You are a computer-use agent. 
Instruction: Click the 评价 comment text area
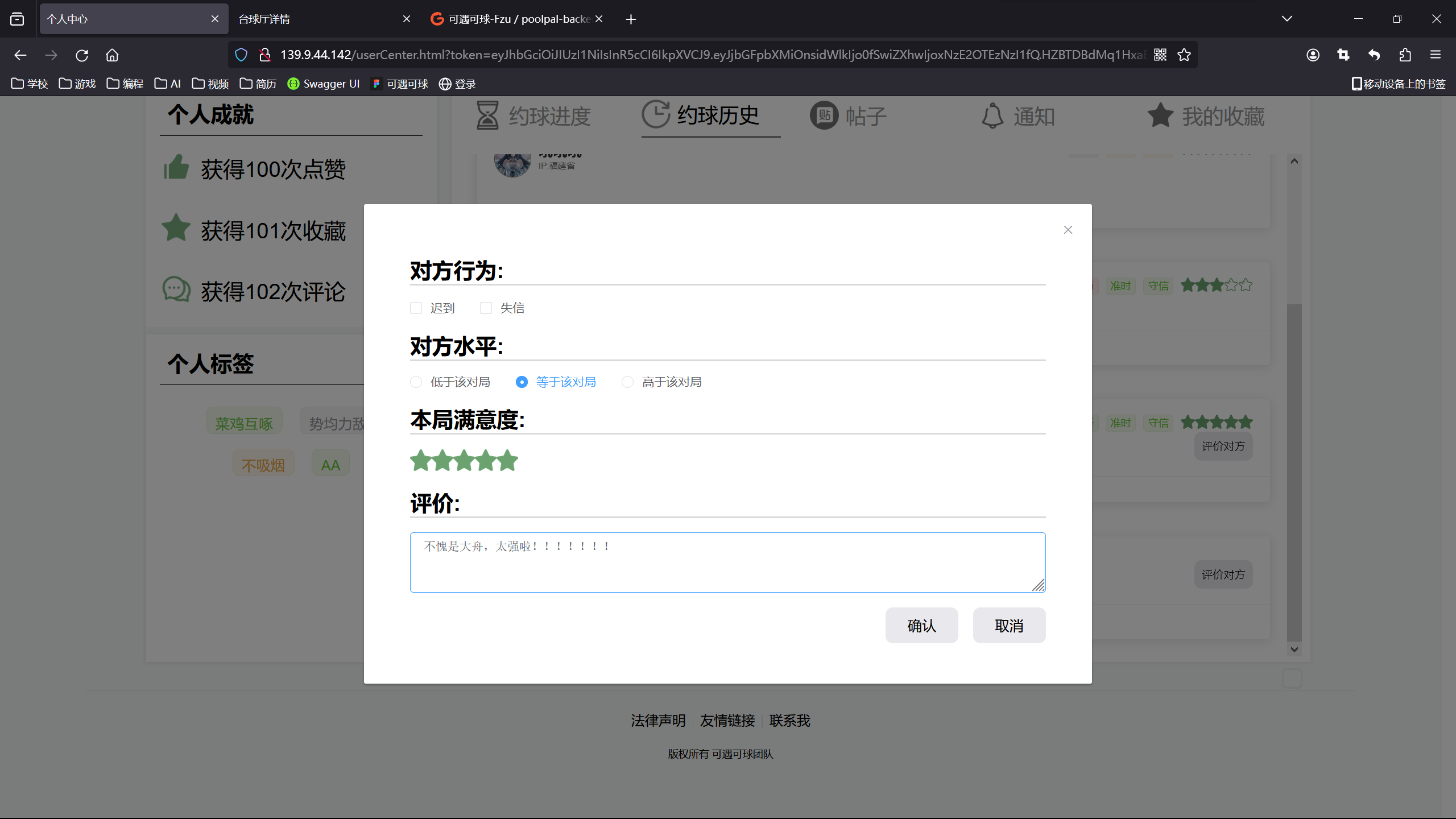pos(727,562)
